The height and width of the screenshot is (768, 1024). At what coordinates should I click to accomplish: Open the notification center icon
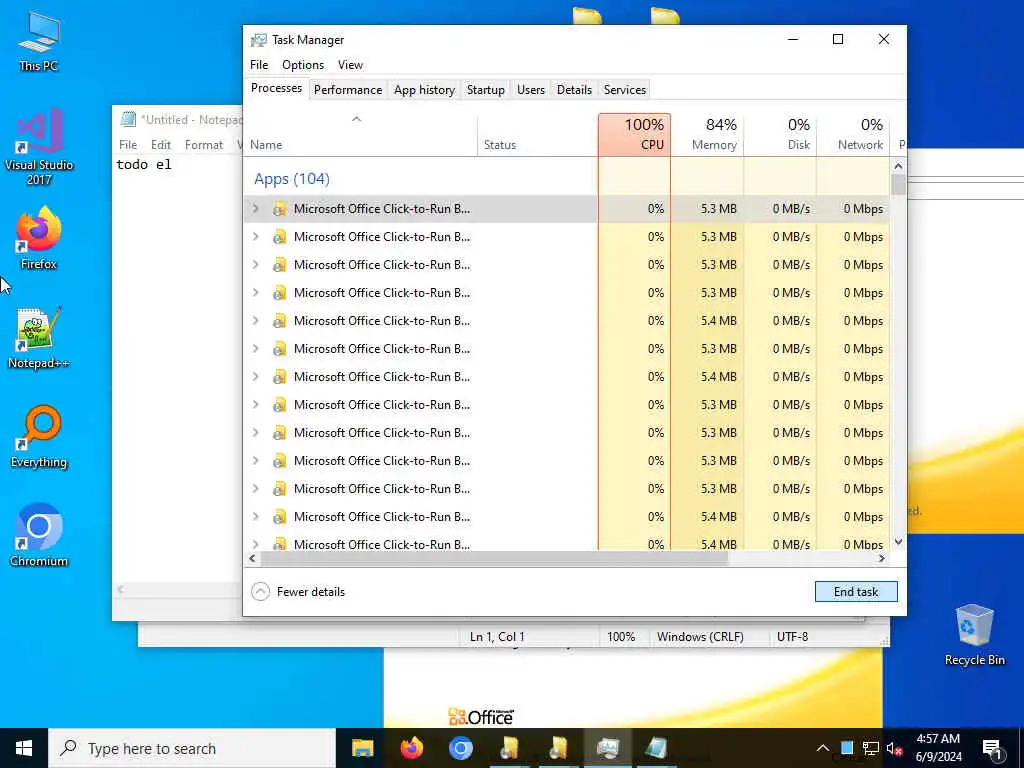click(992, 748)
